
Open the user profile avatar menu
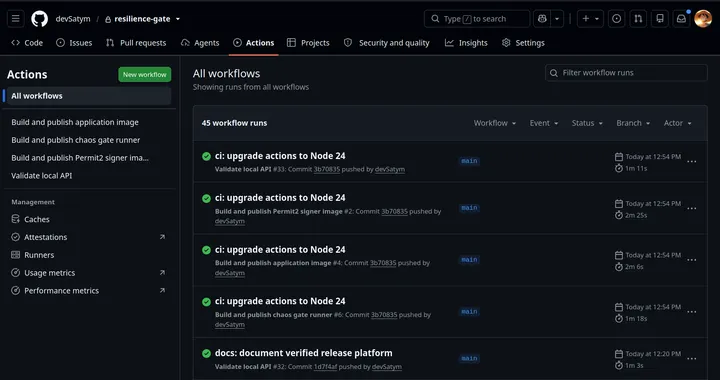703,19
